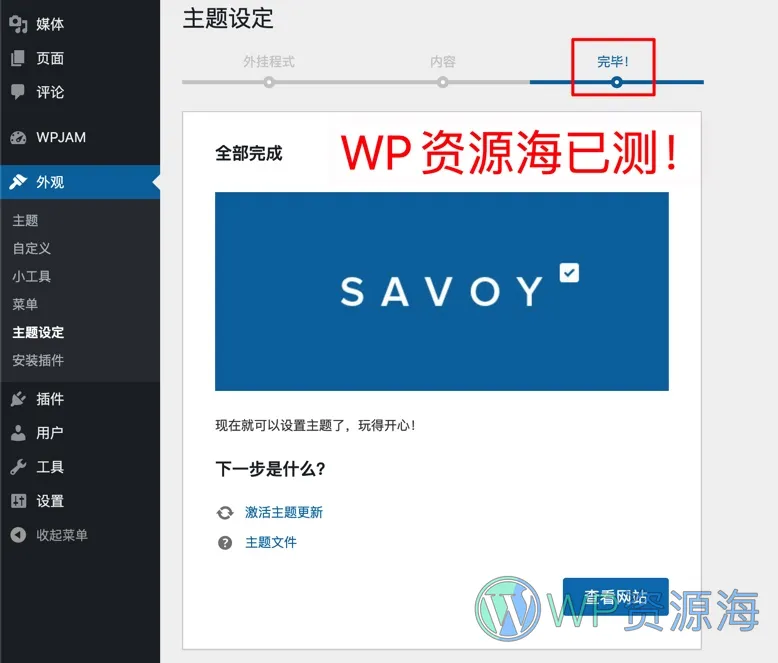This screenshot has height=663, width=778.
Task: Open the 工具 menu item
Action: click(x=80, y=467)
